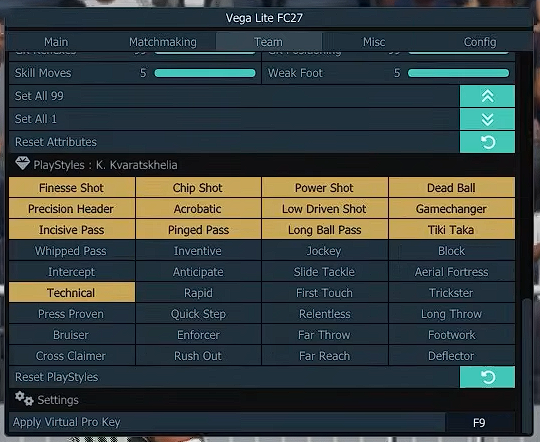Click the Reset Attributes label
The height and width of the screenshot is (442, 540).
pos(56,142)
